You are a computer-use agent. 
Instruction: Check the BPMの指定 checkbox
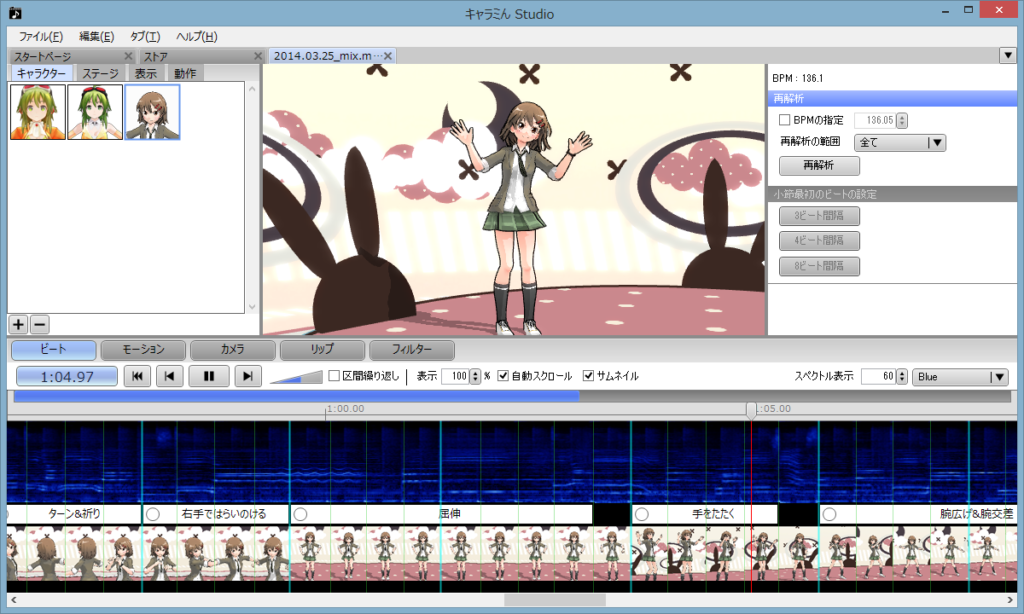tap(785, 120)
